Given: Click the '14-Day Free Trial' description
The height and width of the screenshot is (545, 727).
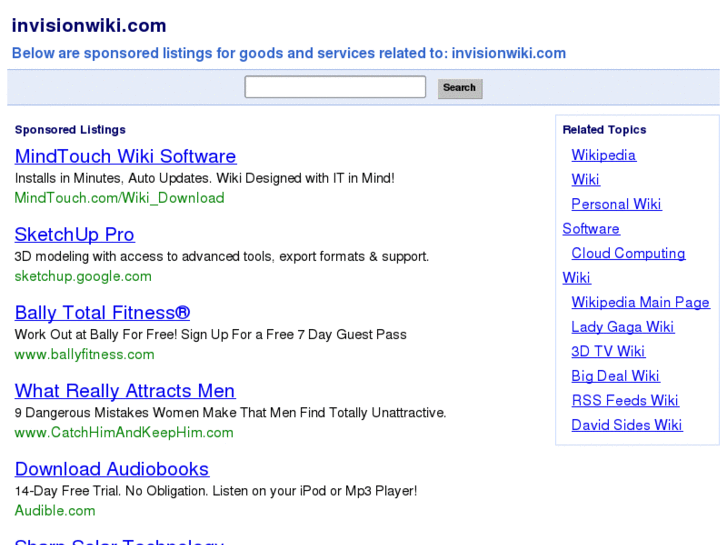Looking at the screenshot, I should 216,491.
